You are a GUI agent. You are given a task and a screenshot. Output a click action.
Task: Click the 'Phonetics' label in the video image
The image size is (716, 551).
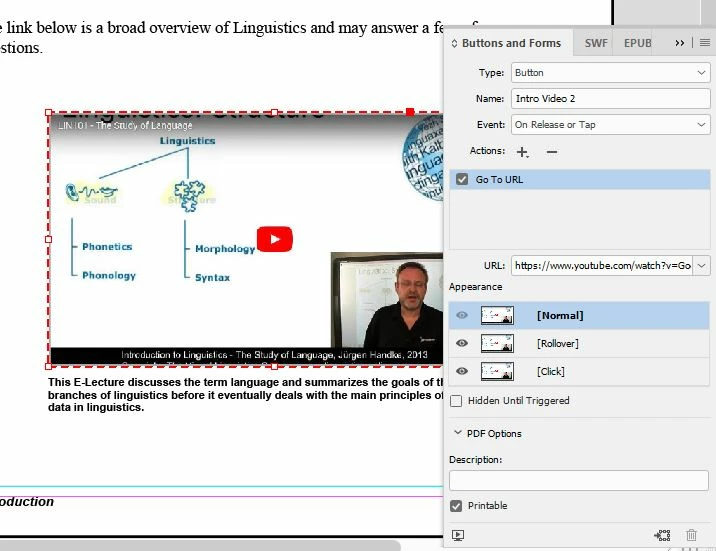click(x=107, y=247)
